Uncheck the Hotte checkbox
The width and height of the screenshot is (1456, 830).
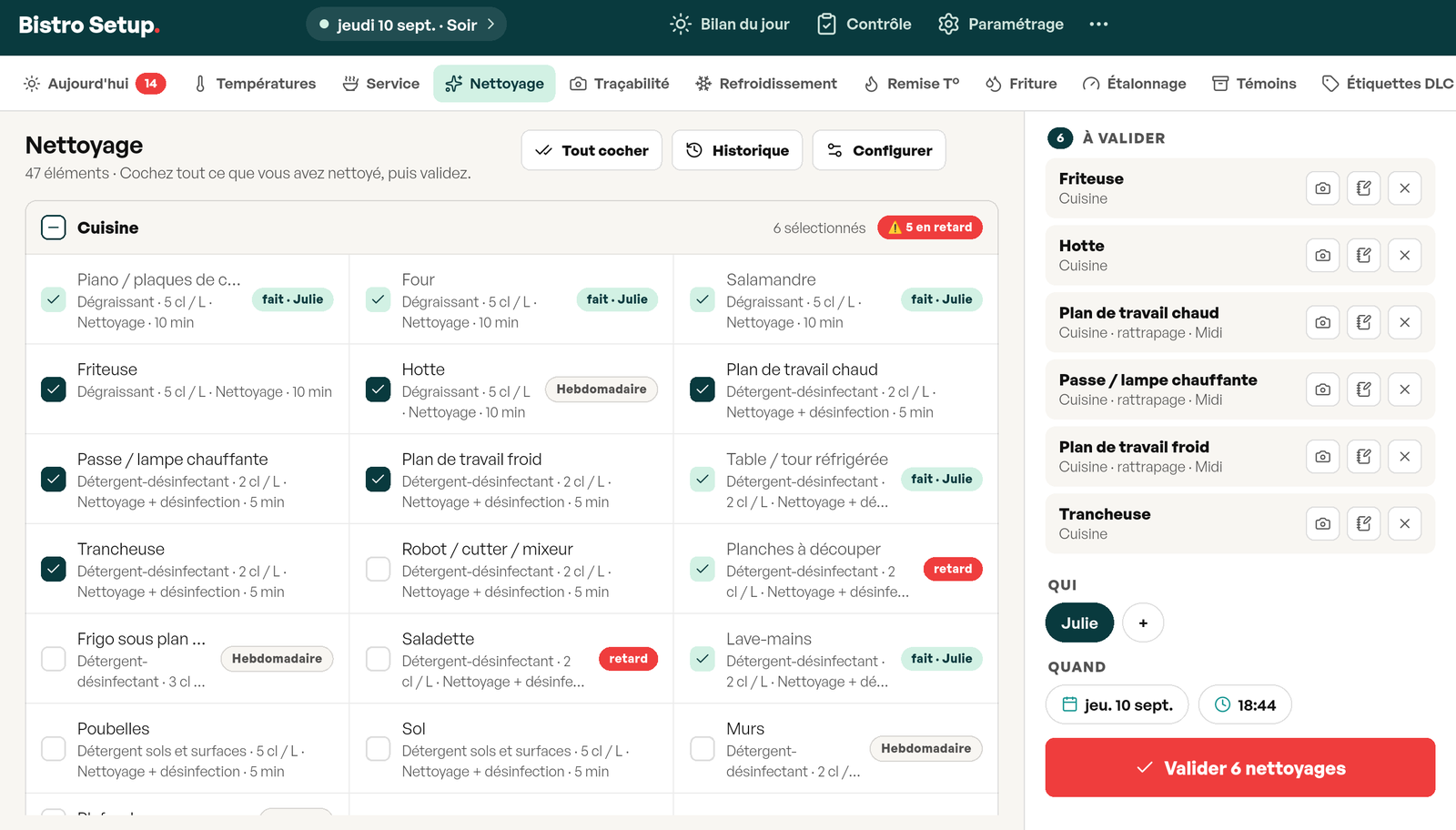click(379, 390)
